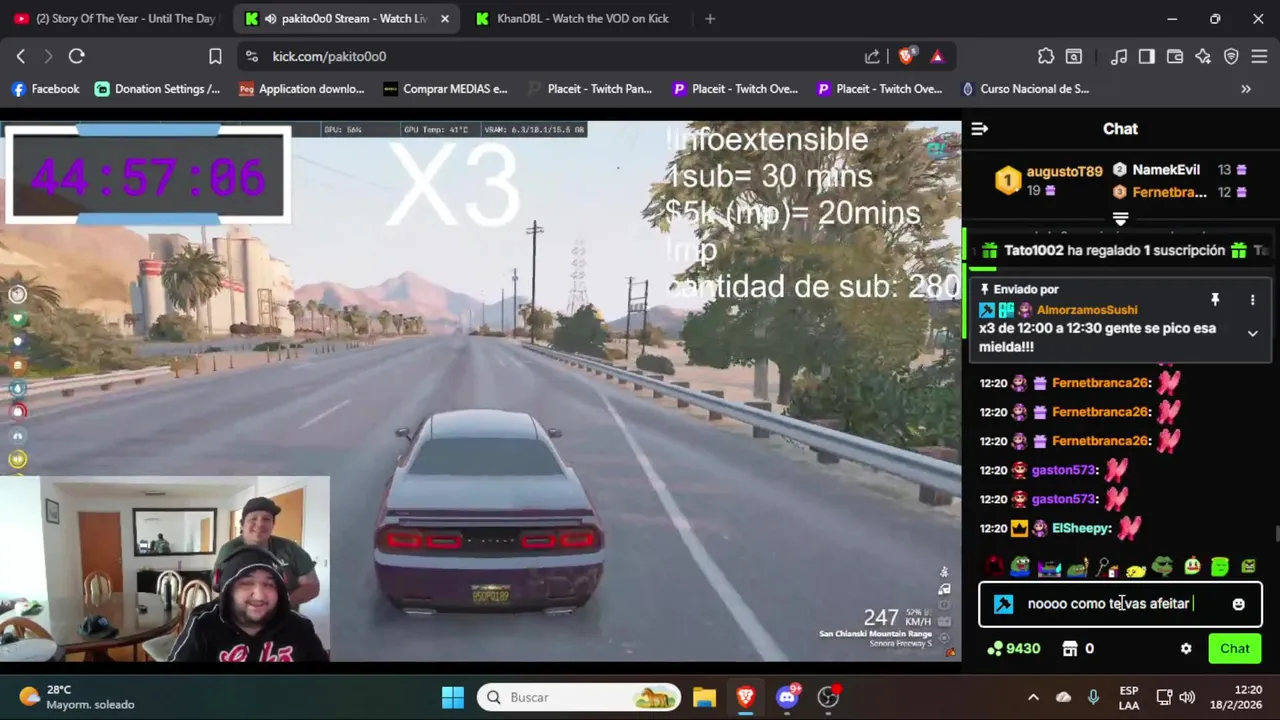Open the emoji picker in the chat box
The width and height of the screenshot is (1280, 720).
(x=1238, y=604)
